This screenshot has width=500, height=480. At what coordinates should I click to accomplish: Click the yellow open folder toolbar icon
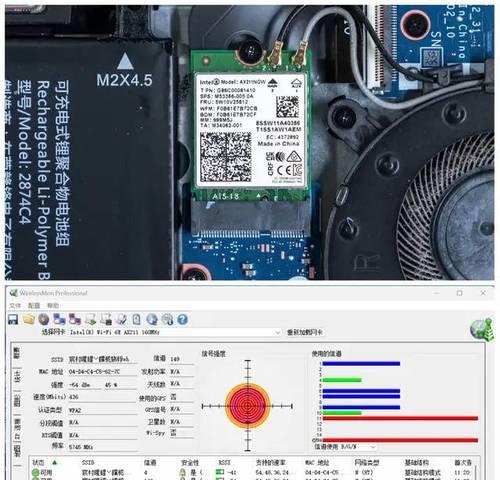tap(29, 319)
